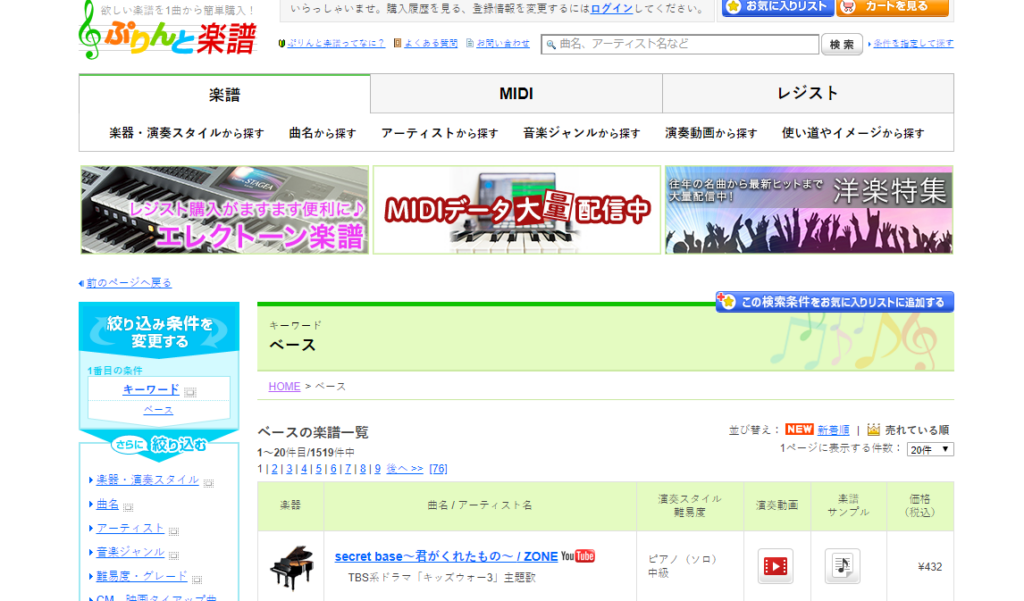Image resolution: width=1024 pixels, height=601 pixels.
Task: Click the grand piano instrument thumbnail
Action: pyautogui.click(x=291, y=566)
